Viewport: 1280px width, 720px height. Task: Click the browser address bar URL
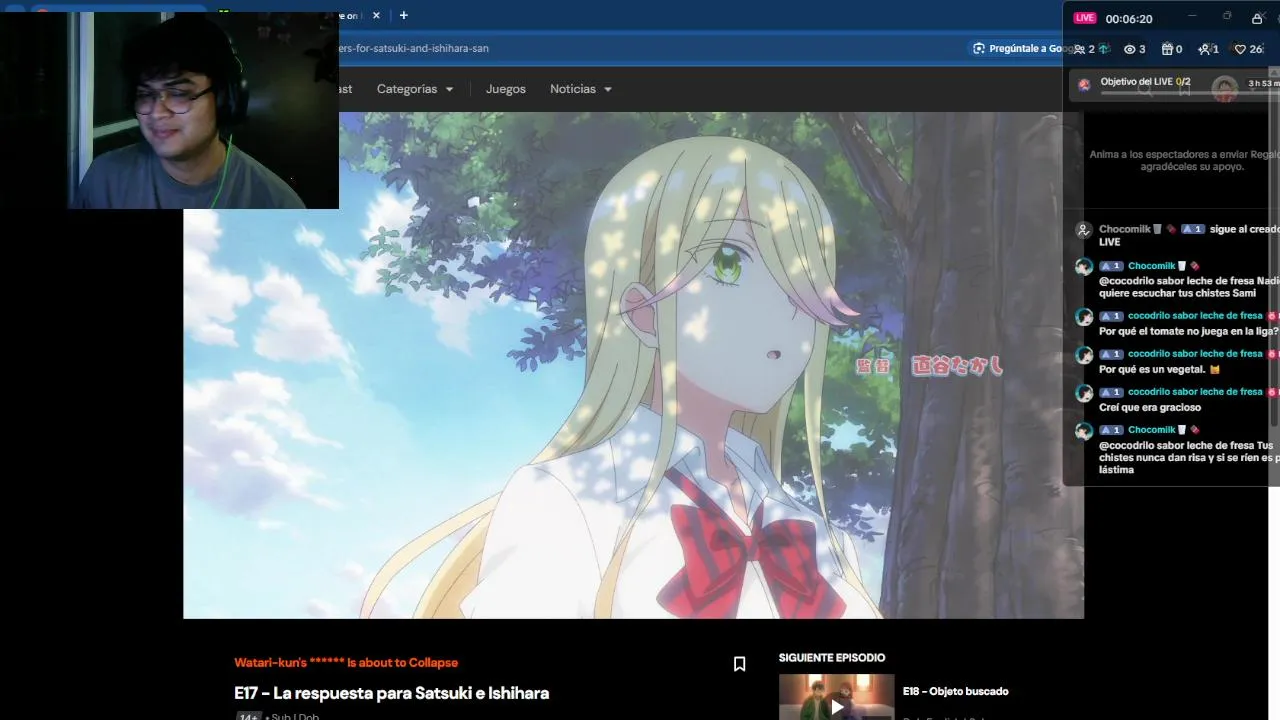coord(414,48)
